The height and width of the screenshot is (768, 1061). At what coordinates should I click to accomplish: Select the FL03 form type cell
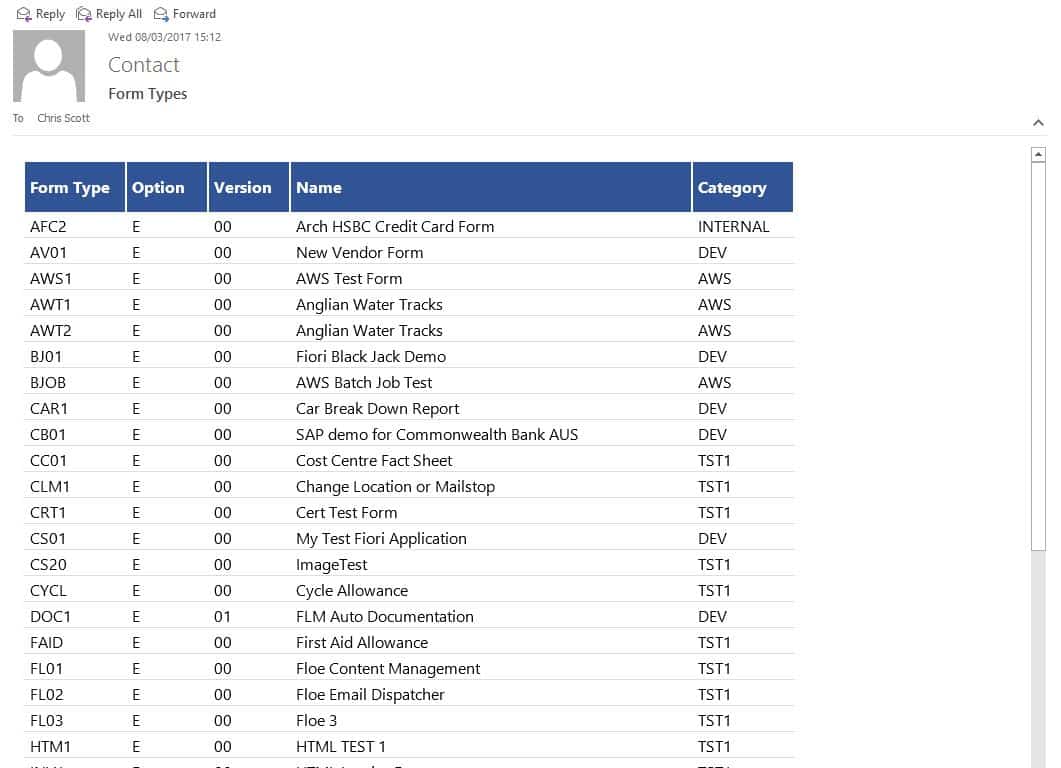47,721
